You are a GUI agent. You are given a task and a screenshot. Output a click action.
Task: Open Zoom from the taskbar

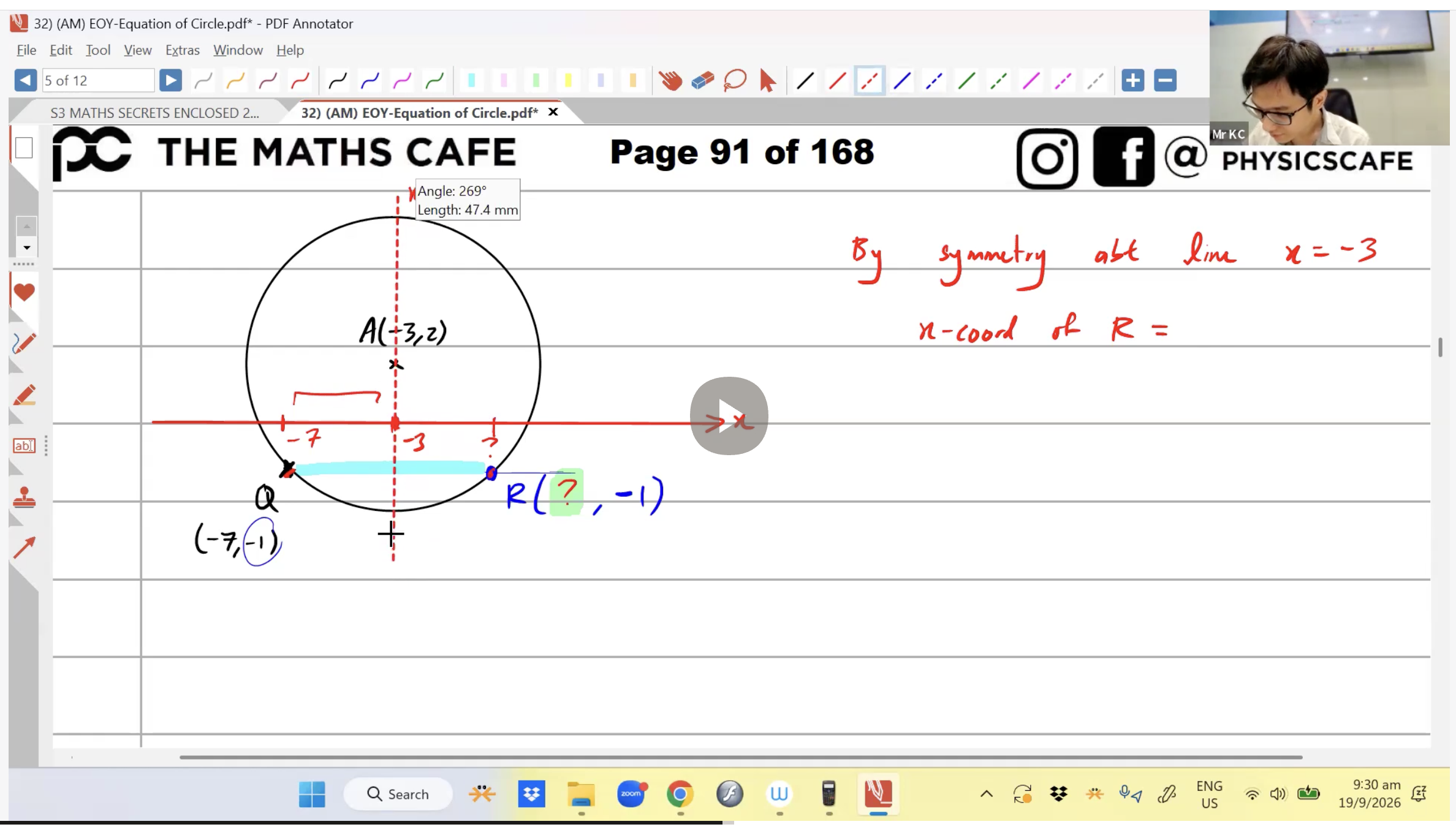tap(631, 795)
